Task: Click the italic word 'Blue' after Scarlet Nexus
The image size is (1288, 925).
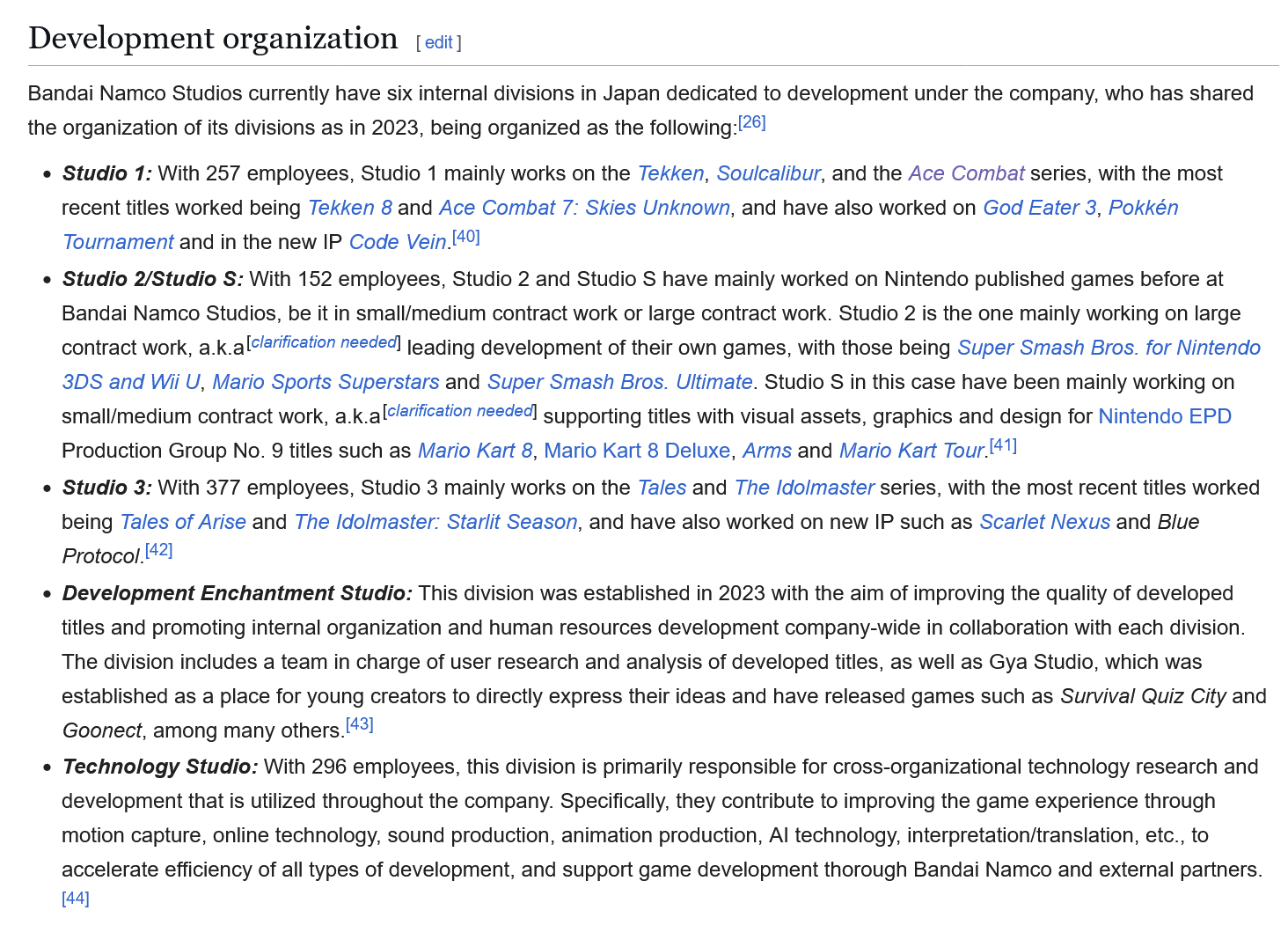Action: [1179, 522]
